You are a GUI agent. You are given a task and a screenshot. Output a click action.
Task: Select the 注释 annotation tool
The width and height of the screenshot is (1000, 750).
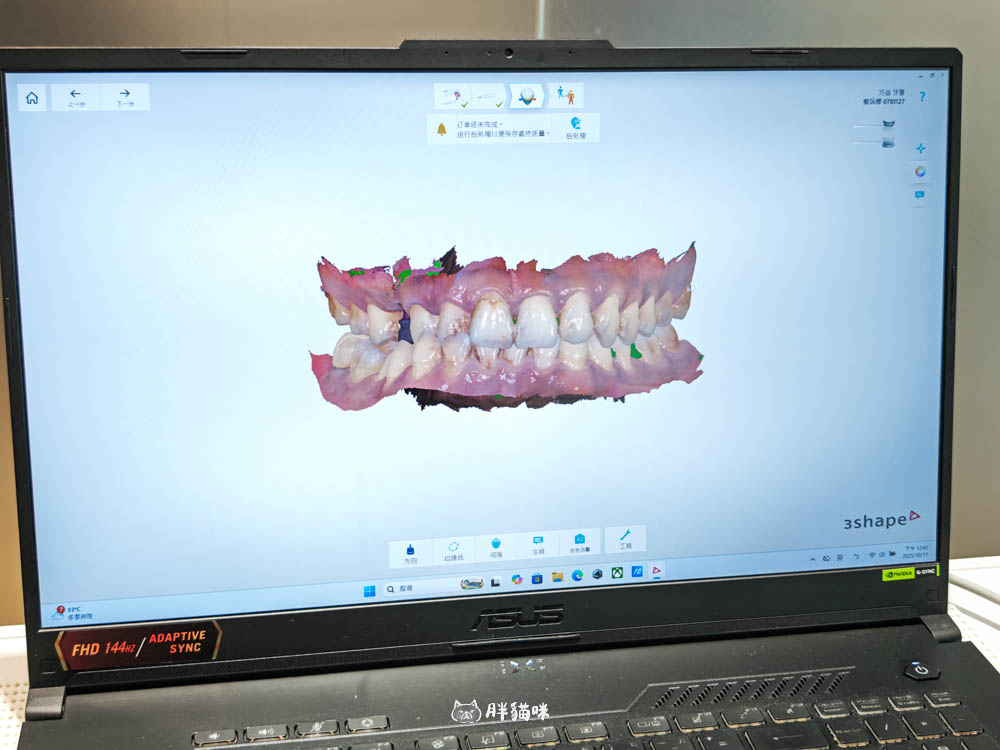pos(538,545)
